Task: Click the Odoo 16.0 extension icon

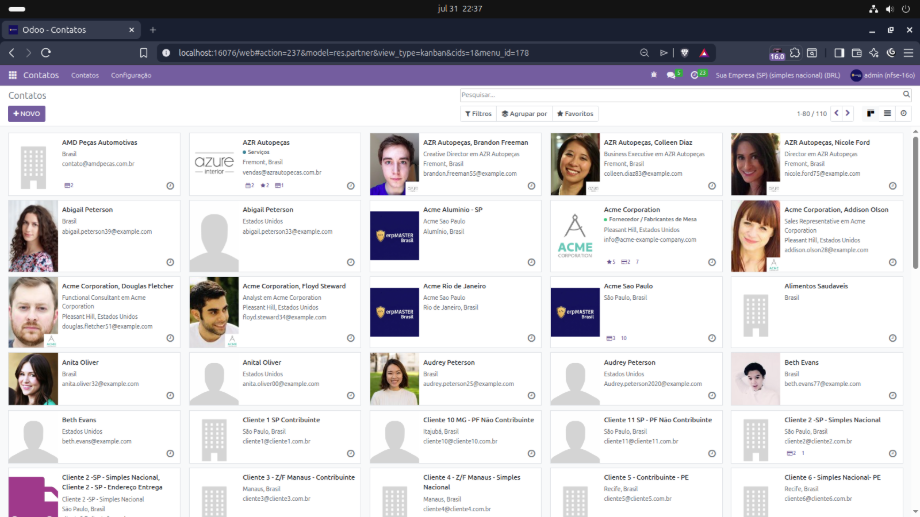Action: tap(777, 53)
